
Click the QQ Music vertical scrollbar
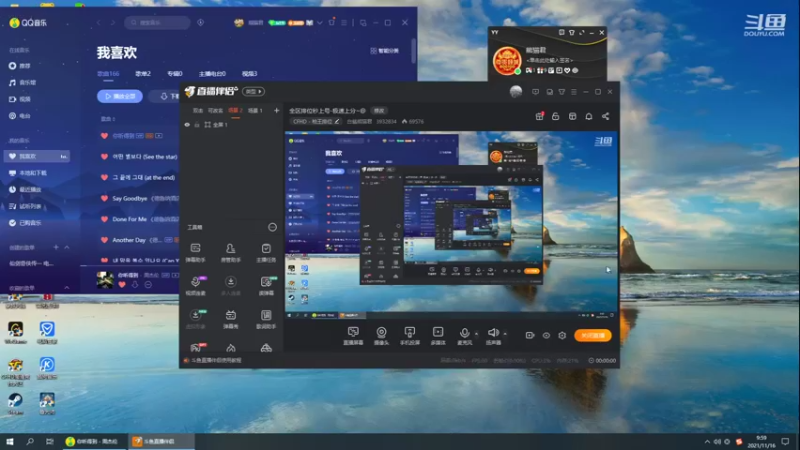point(413,51)
